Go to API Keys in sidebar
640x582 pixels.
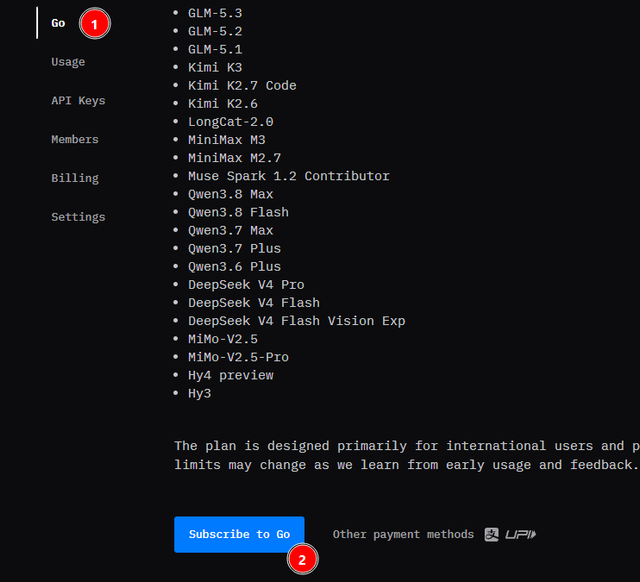click(x=78, y=101)
